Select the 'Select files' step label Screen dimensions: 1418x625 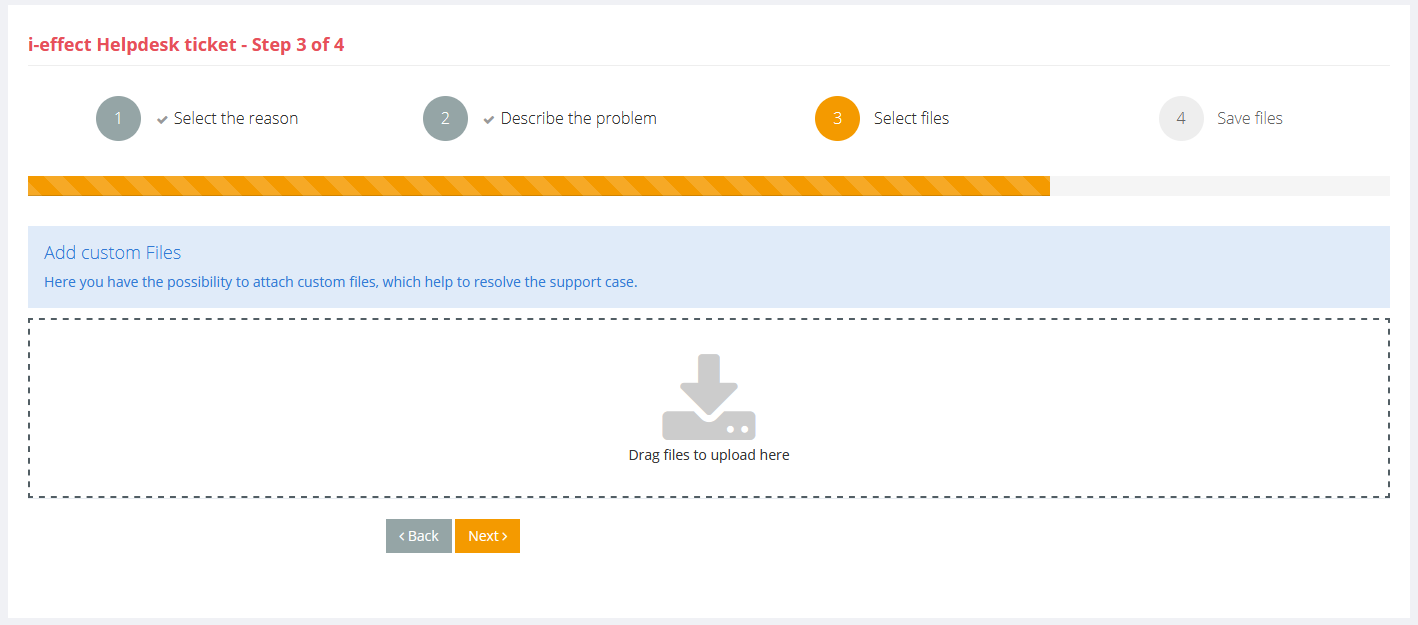(x=911, y=119)
